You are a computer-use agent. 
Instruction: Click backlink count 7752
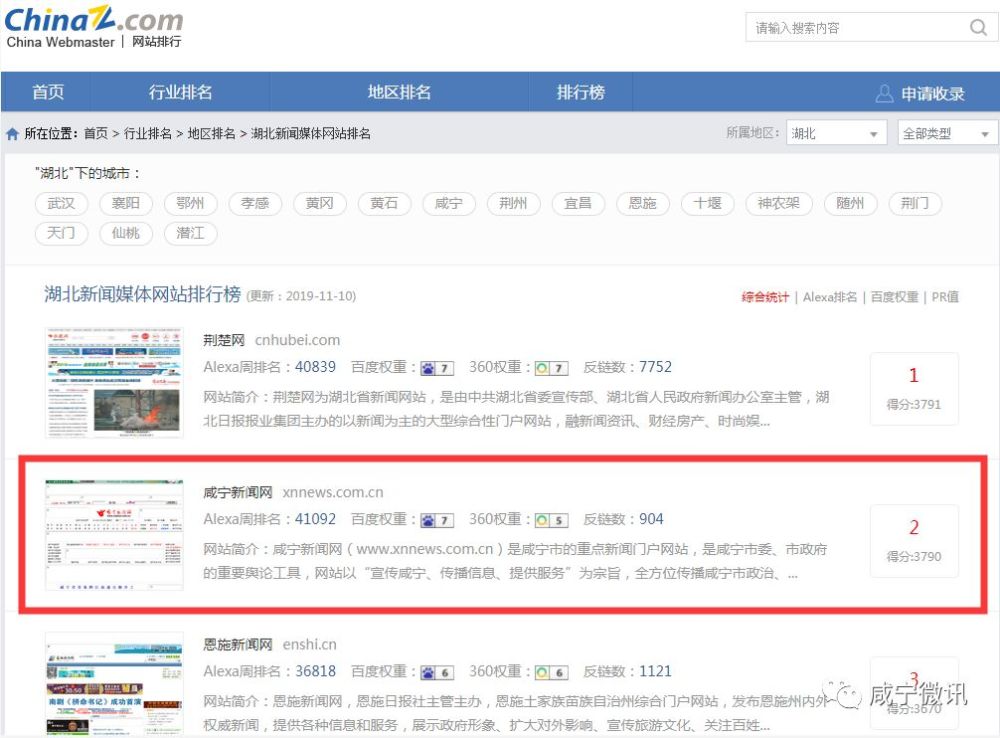(656, 367)
